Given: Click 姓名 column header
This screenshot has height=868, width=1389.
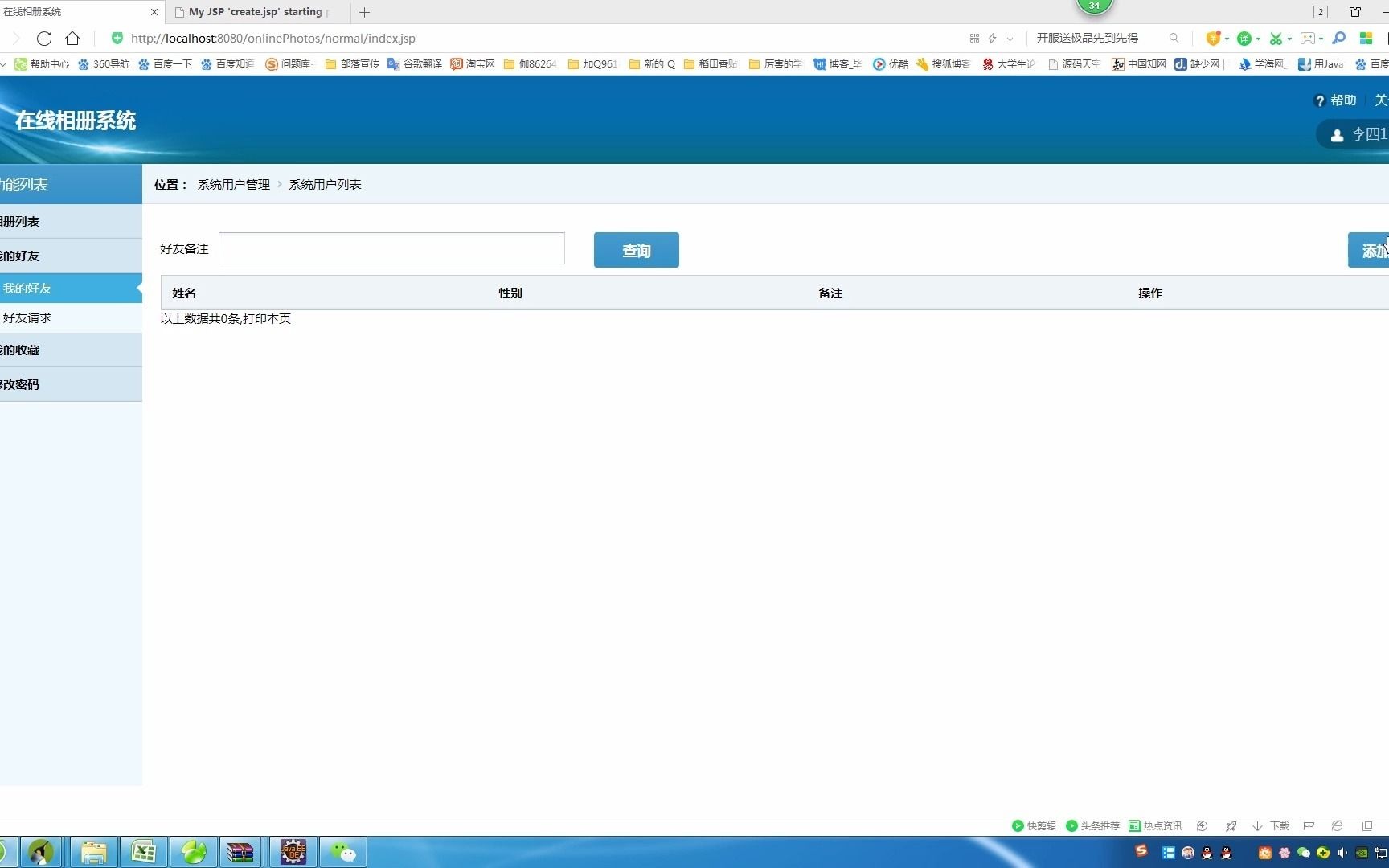Looking at the screenshot, I should pos(184,293).
